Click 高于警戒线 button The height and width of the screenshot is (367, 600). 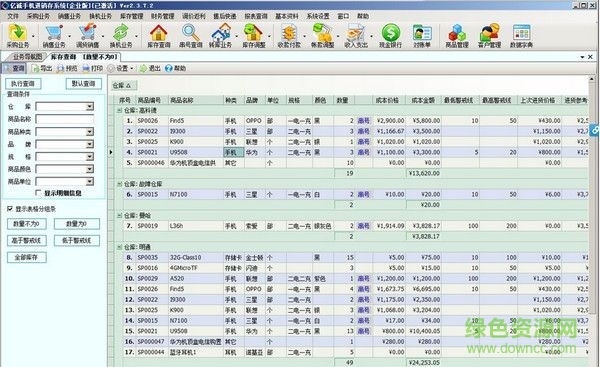point(26,240)
